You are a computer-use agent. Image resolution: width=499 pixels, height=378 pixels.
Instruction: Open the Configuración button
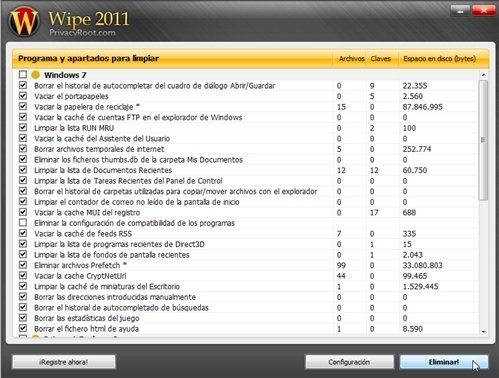tap(349, 362)
